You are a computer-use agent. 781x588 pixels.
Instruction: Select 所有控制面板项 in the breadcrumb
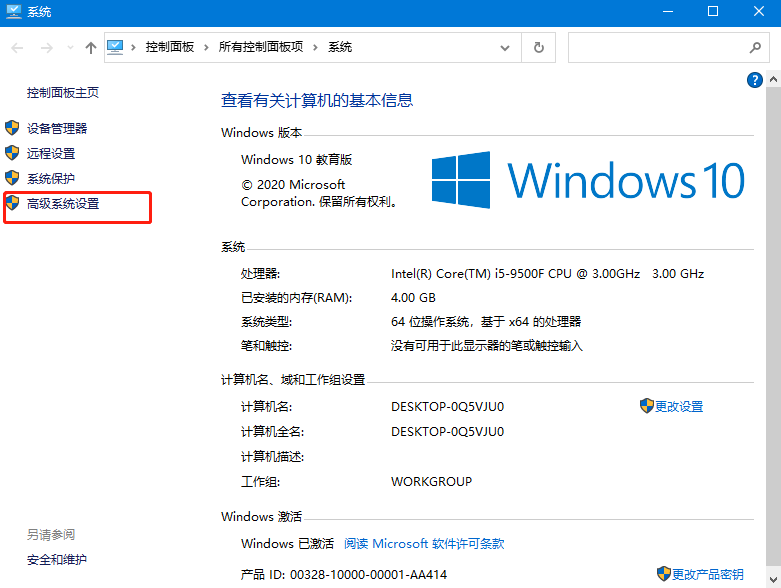coord(260,47)
